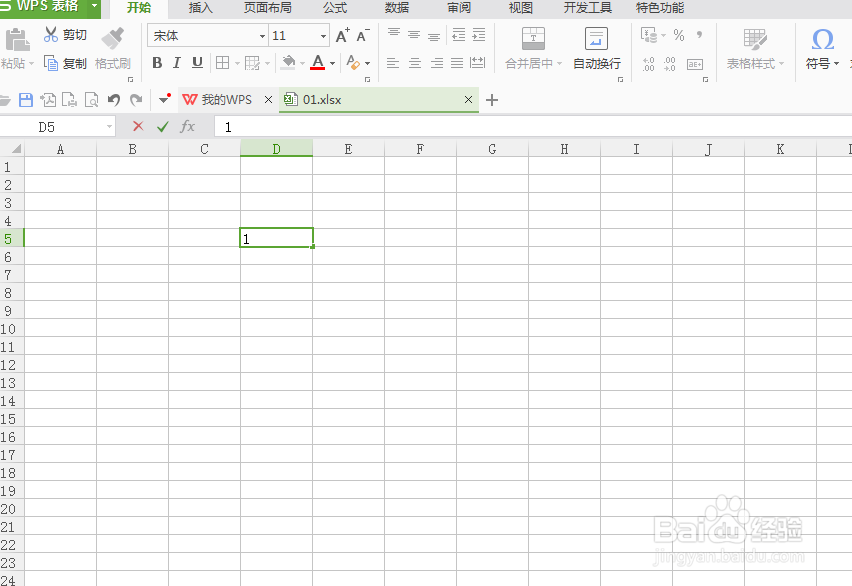Click the distributed alignment icon
This screenshot has height=586, width=852.
click(477, 63)
